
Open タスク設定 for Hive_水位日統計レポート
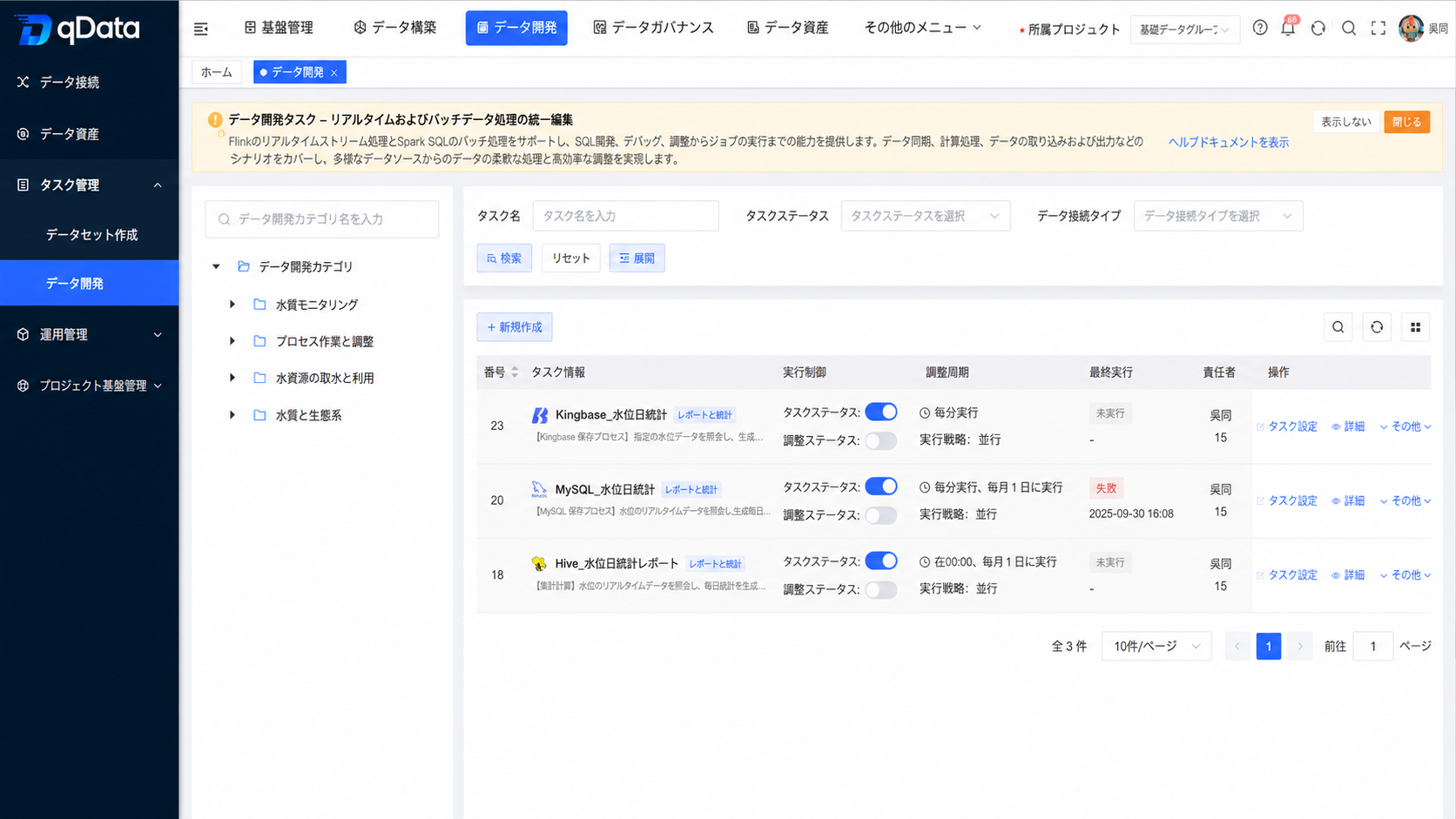tap(1287, 574)
